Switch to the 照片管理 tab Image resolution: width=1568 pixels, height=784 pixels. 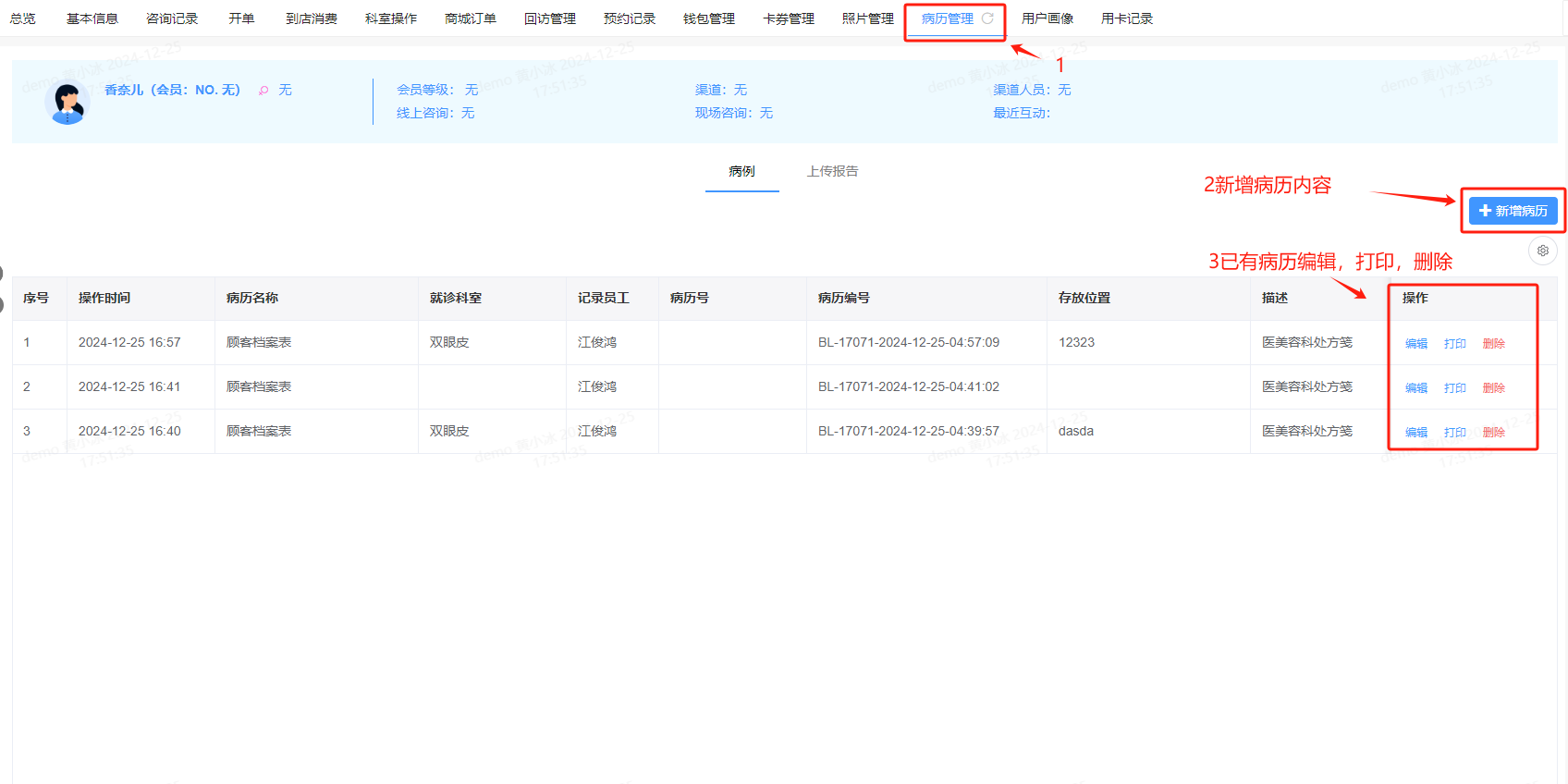pos(868,18)
